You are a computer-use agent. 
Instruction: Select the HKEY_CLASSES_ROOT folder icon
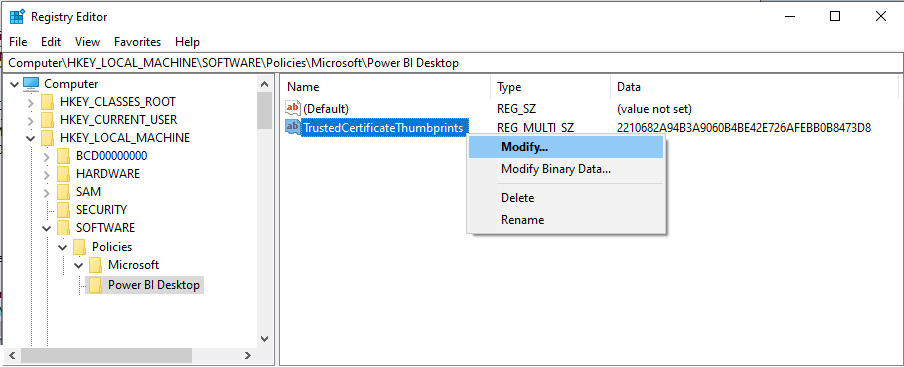48,102
